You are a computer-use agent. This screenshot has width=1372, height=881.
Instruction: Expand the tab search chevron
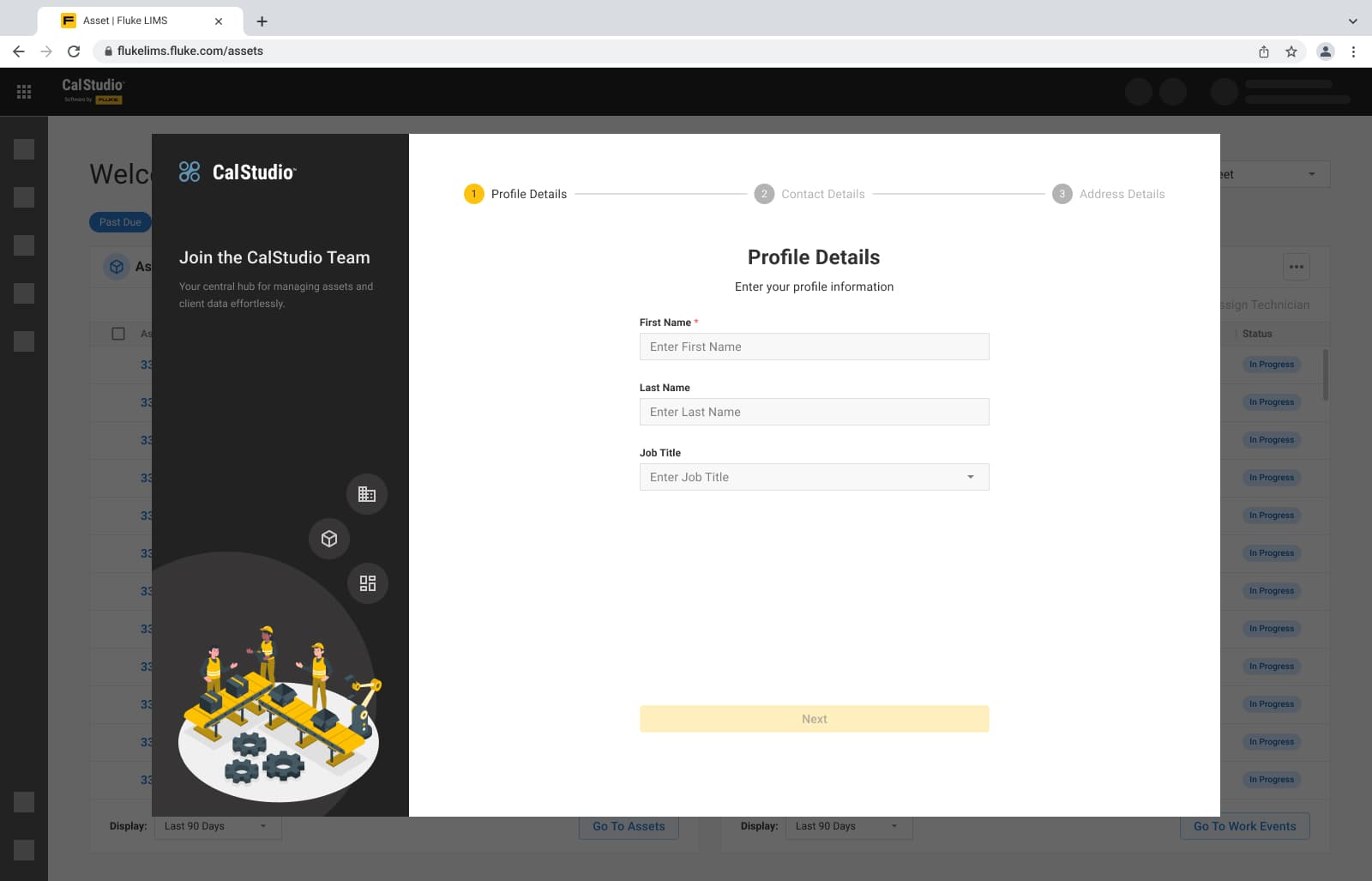click(x=1353, y=21)
